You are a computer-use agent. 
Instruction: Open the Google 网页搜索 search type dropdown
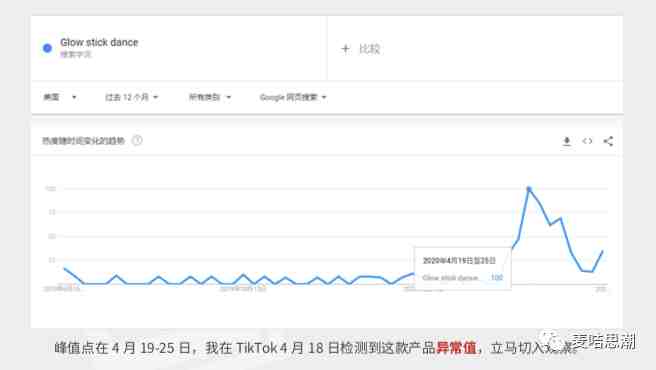tap(293, 97)
